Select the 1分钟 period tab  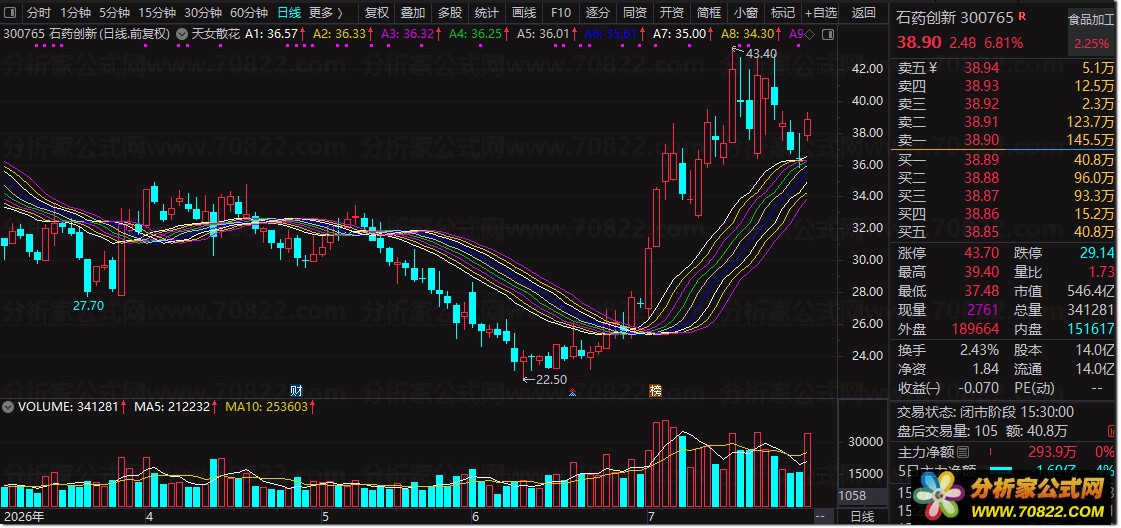(75, 13)
